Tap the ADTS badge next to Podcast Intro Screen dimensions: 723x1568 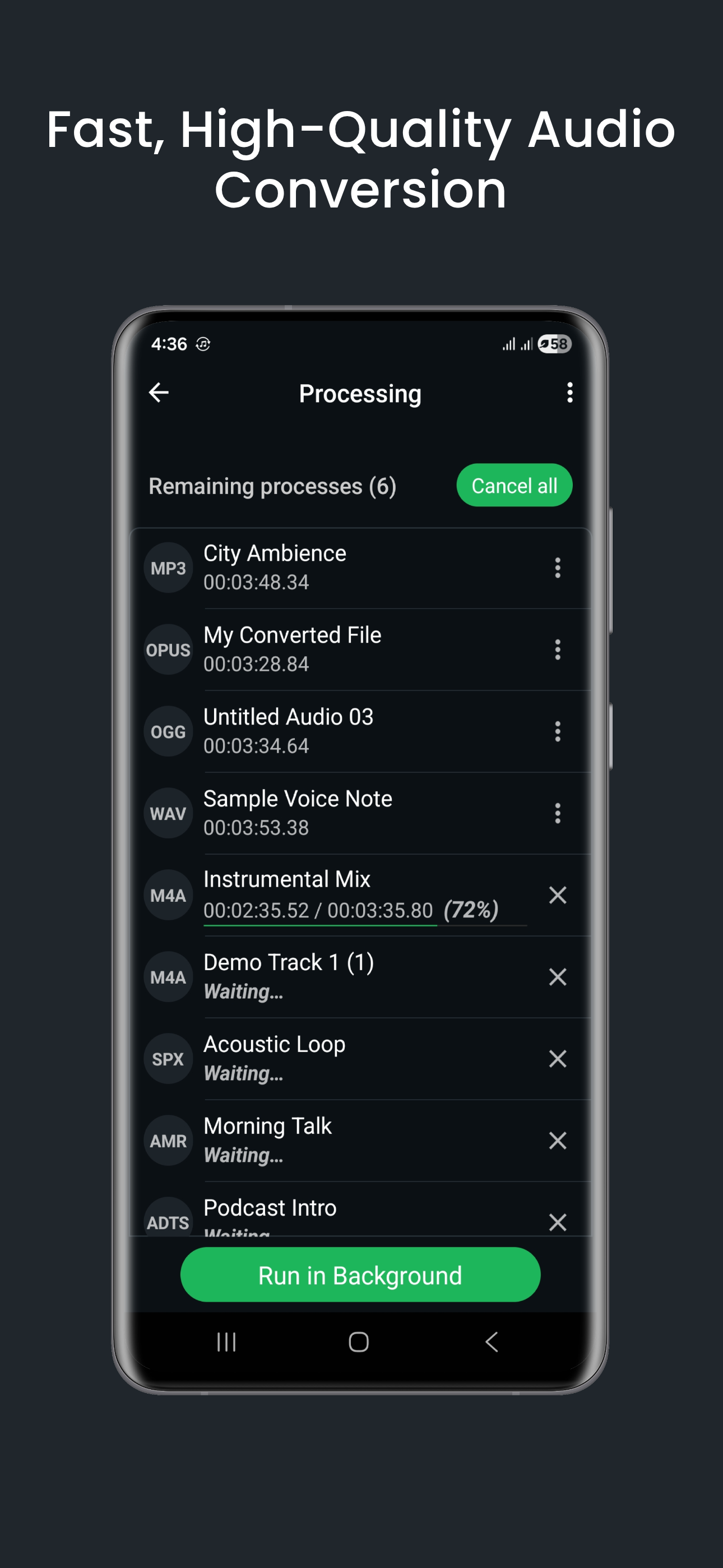click(168, 1221)
